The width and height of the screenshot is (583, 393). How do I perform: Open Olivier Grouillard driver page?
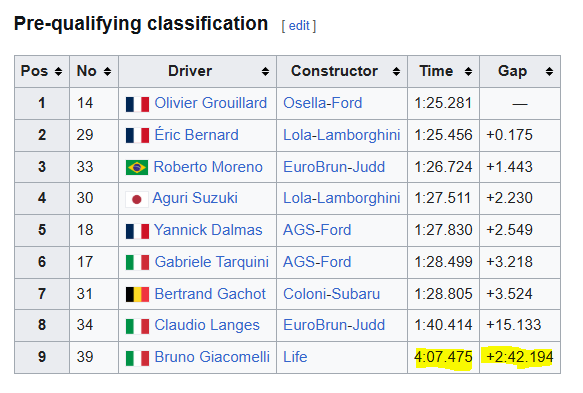click(x=210, y=103)
